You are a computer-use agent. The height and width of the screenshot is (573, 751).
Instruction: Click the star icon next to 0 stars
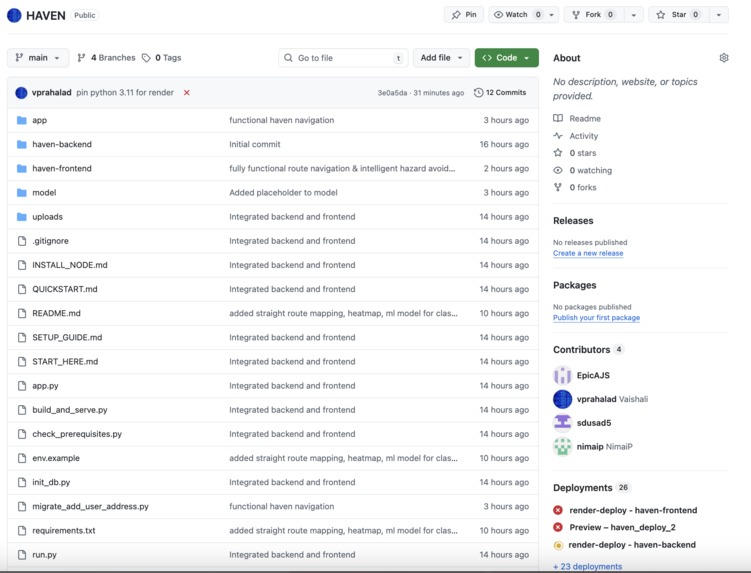click(x=558, y=153)
